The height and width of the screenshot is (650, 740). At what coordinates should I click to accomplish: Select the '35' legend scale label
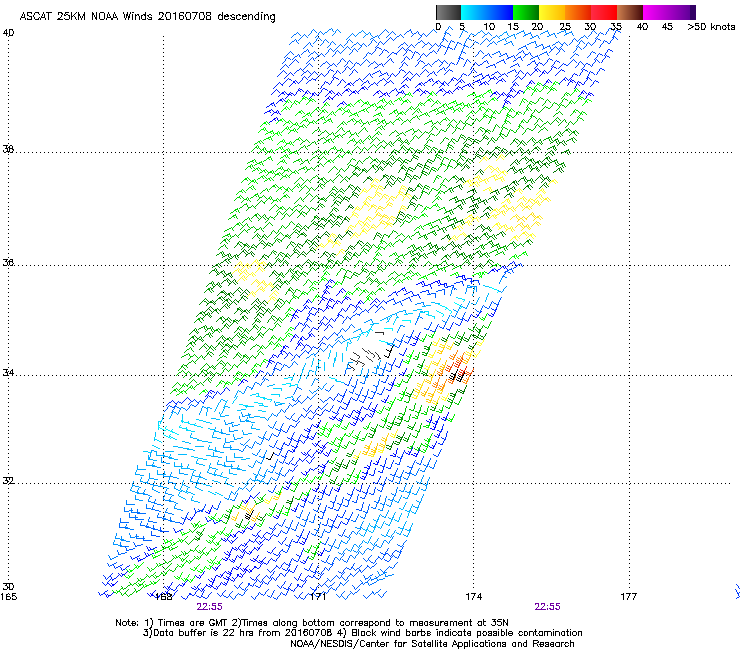(615, 27)
